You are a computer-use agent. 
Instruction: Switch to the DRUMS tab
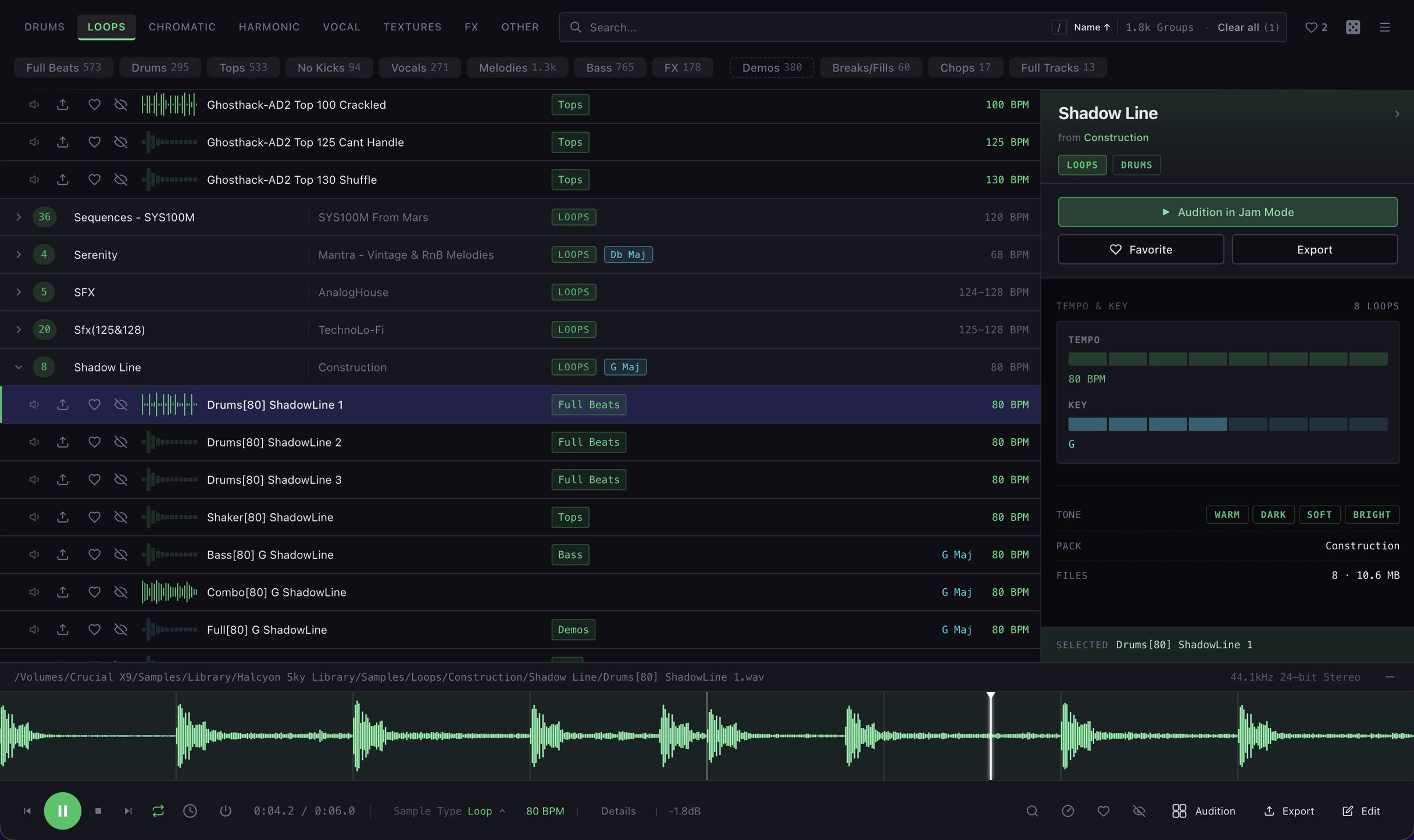point(45,27)
